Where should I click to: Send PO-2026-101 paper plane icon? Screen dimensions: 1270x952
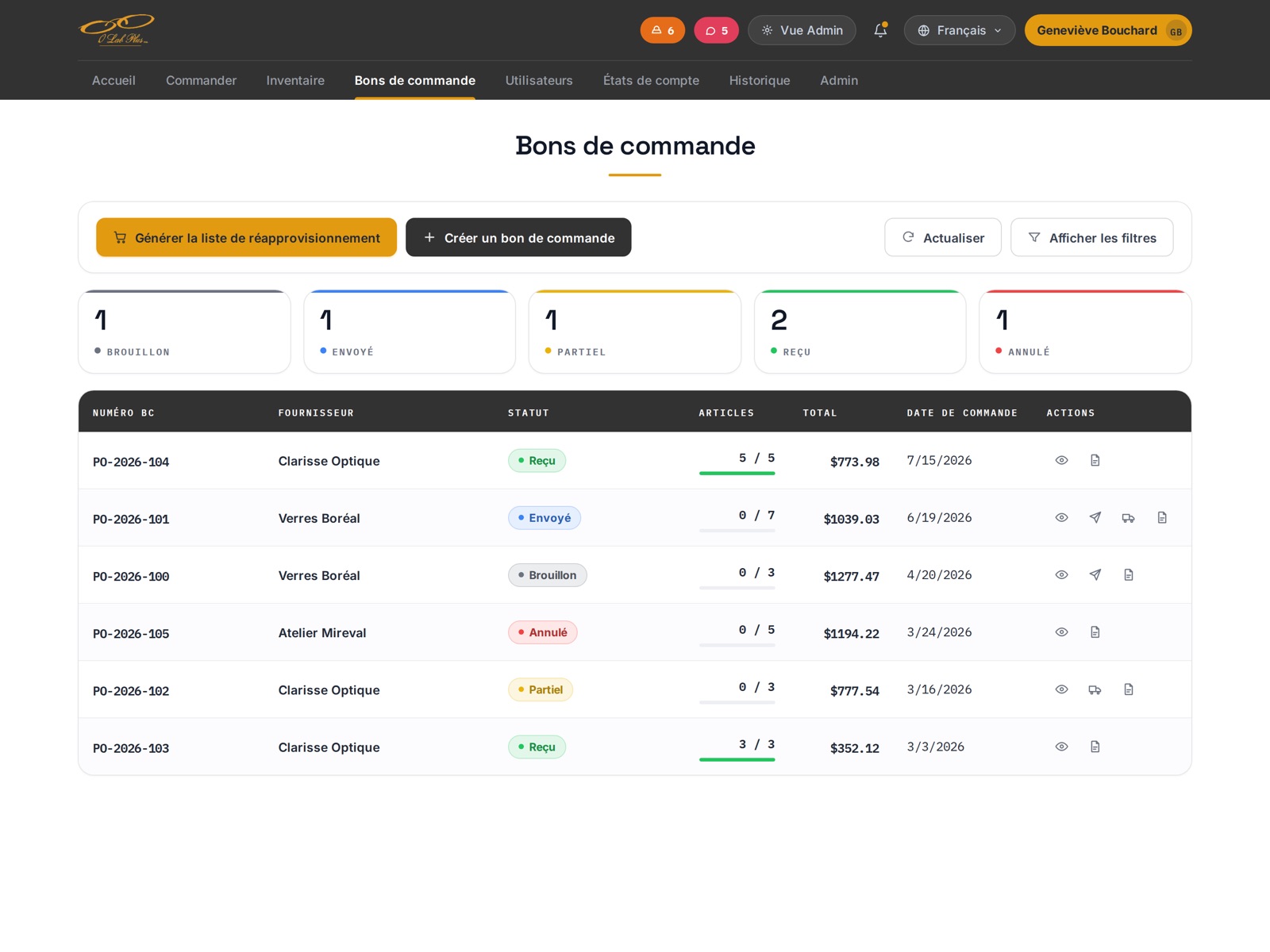tap(1095, 518)
